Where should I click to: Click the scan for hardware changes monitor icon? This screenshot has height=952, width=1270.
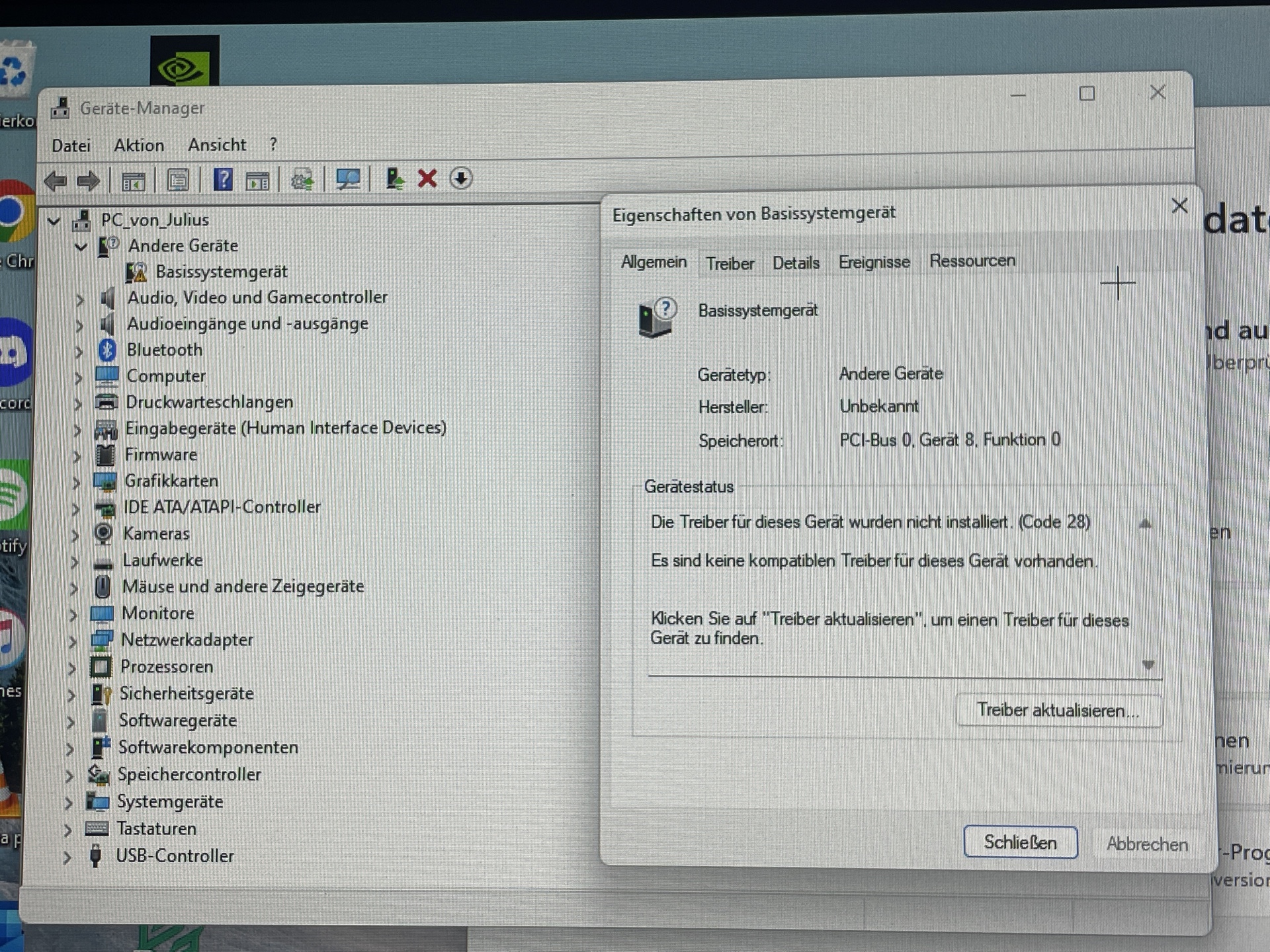pyautogui.click(x=348, y=178)
